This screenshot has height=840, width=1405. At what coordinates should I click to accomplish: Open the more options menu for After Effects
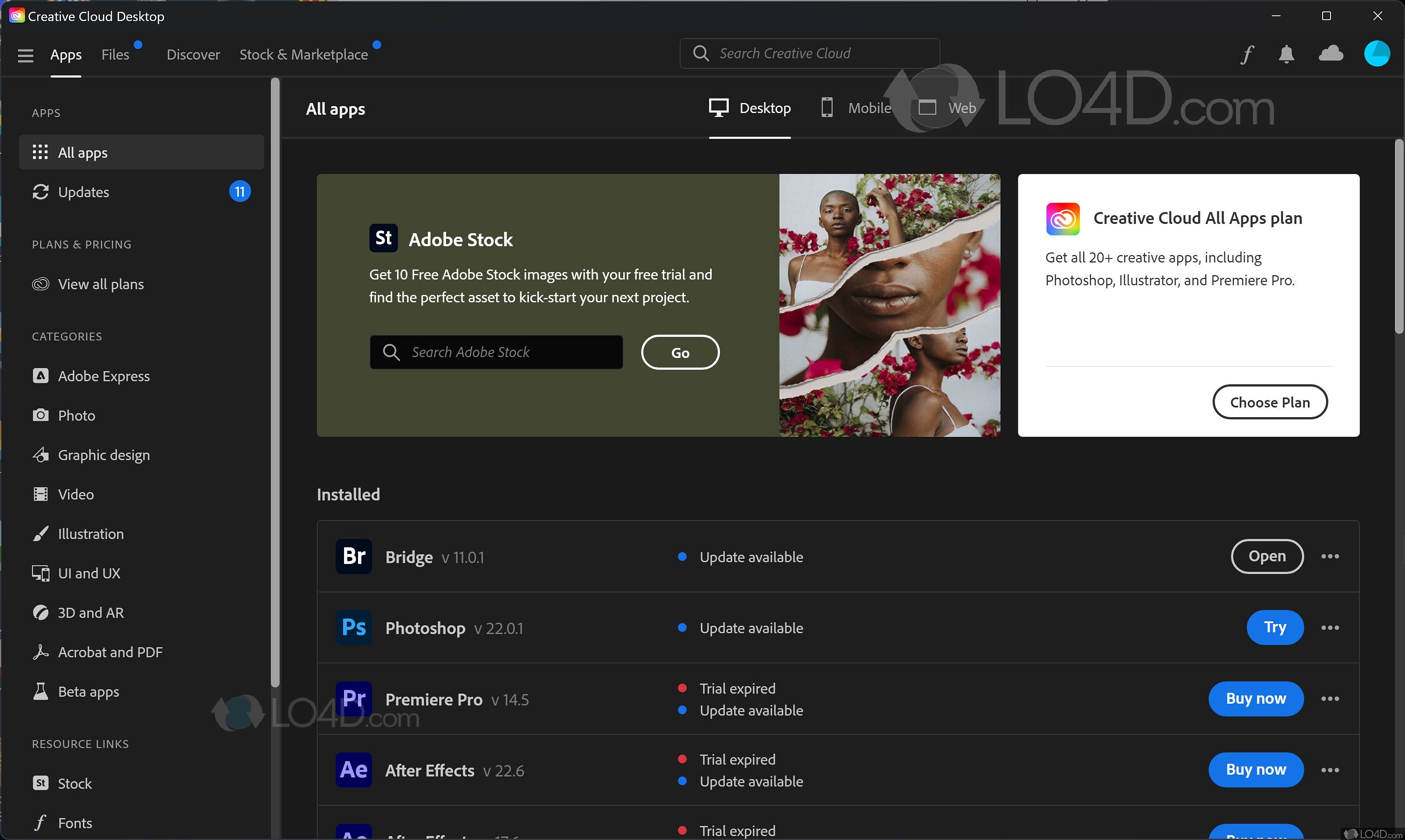pyautogui.click(x=1330, y=770)
